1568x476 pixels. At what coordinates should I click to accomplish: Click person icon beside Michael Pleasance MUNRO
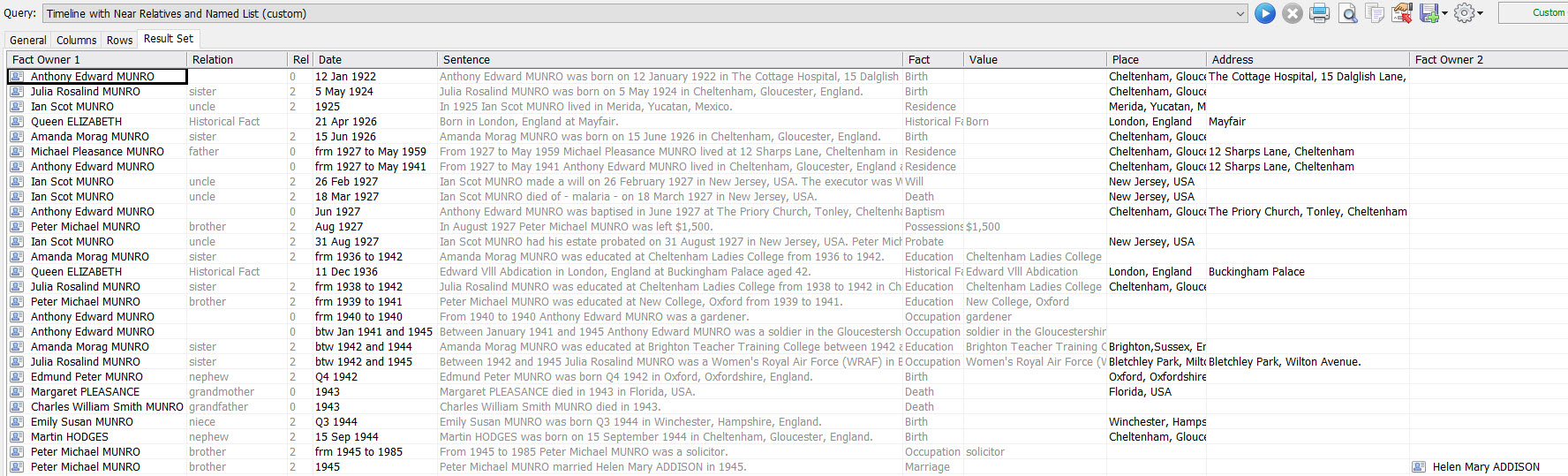(x=17, y=152)
